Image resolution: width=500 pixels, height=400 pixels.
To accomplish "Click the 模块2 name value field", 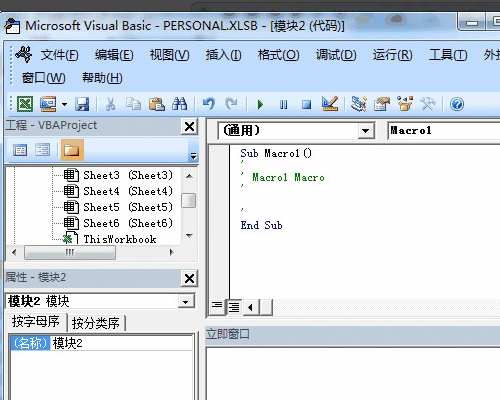I will (122, 343).
